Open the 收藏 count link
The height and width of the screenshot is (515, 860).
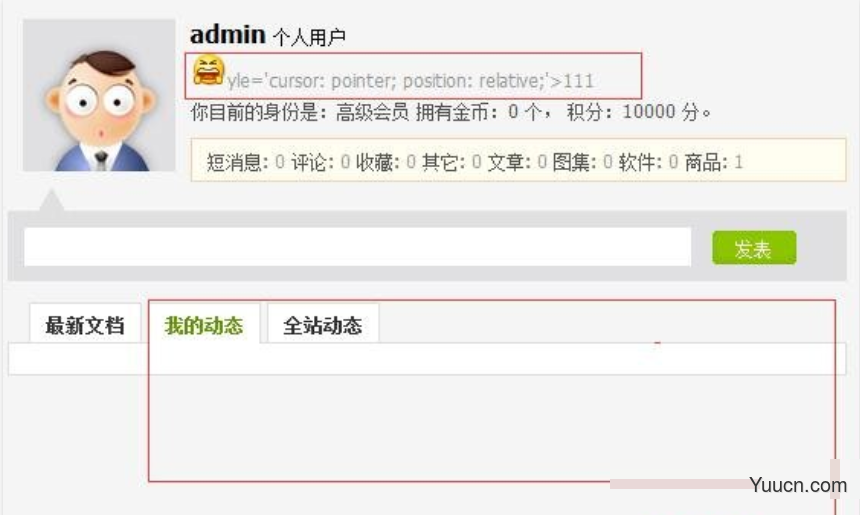pyautogui.click(x=411, y=162)
